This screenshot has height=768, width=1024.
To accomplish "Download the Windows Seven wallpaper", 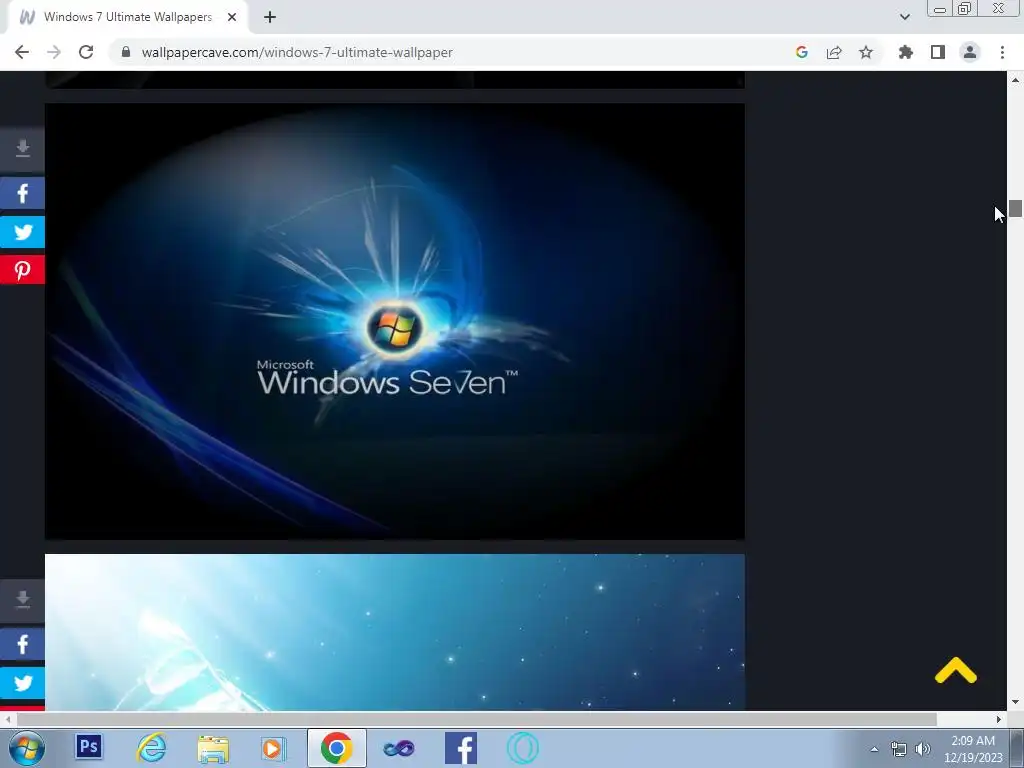I will coord(22,148).
